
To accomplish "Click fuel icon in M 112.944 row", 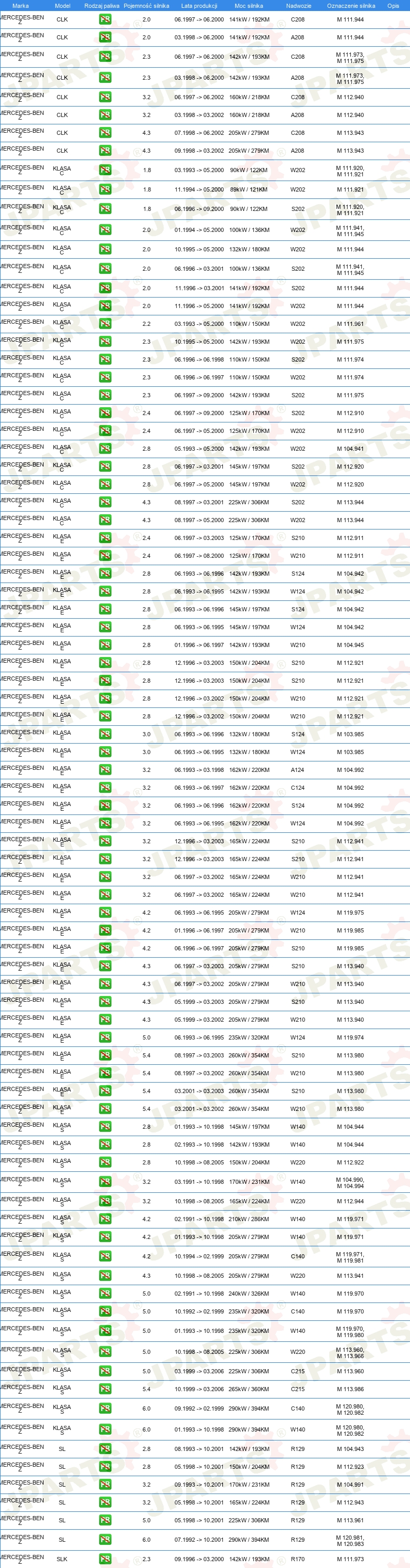I will (x=105, y=1202).
